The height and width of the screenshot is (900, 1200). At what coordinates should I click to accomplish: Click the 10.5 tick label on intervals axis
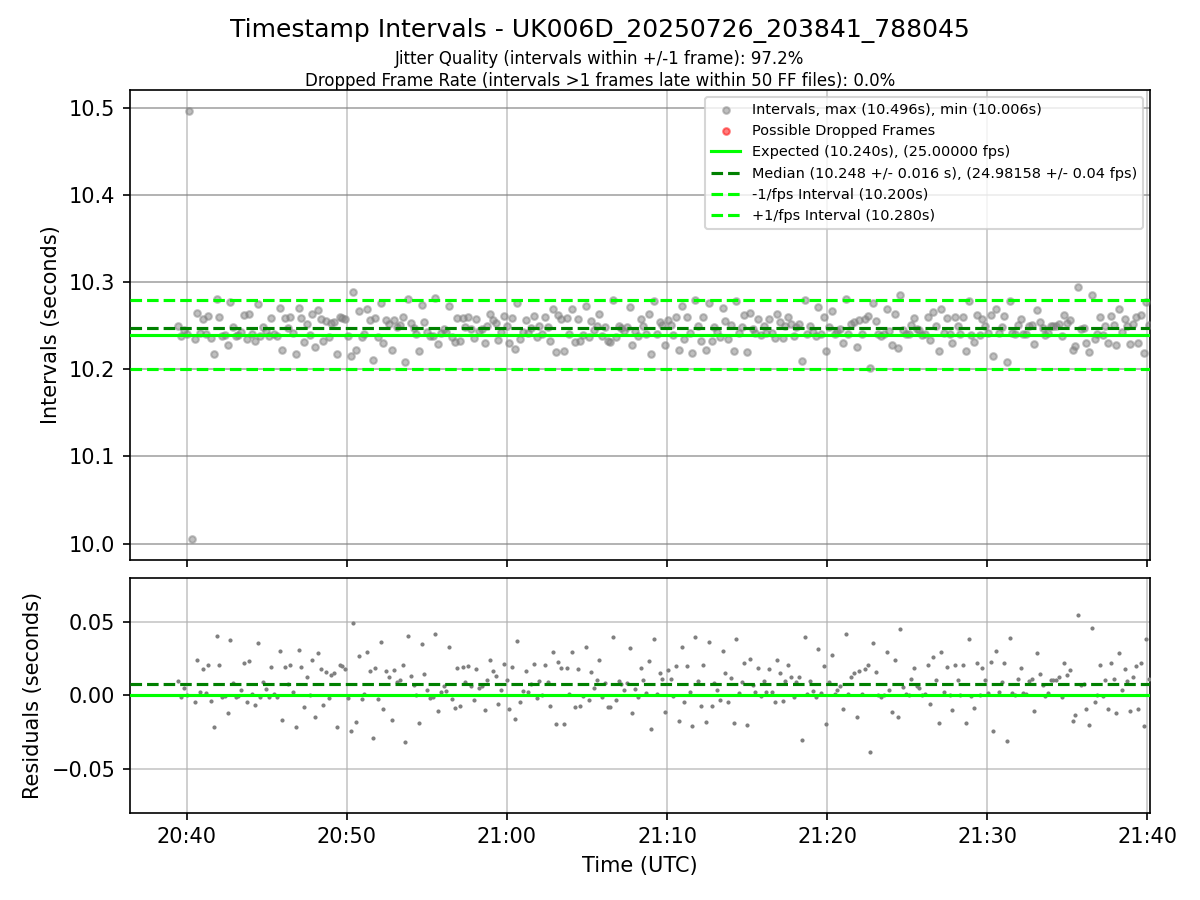point(92,108)
